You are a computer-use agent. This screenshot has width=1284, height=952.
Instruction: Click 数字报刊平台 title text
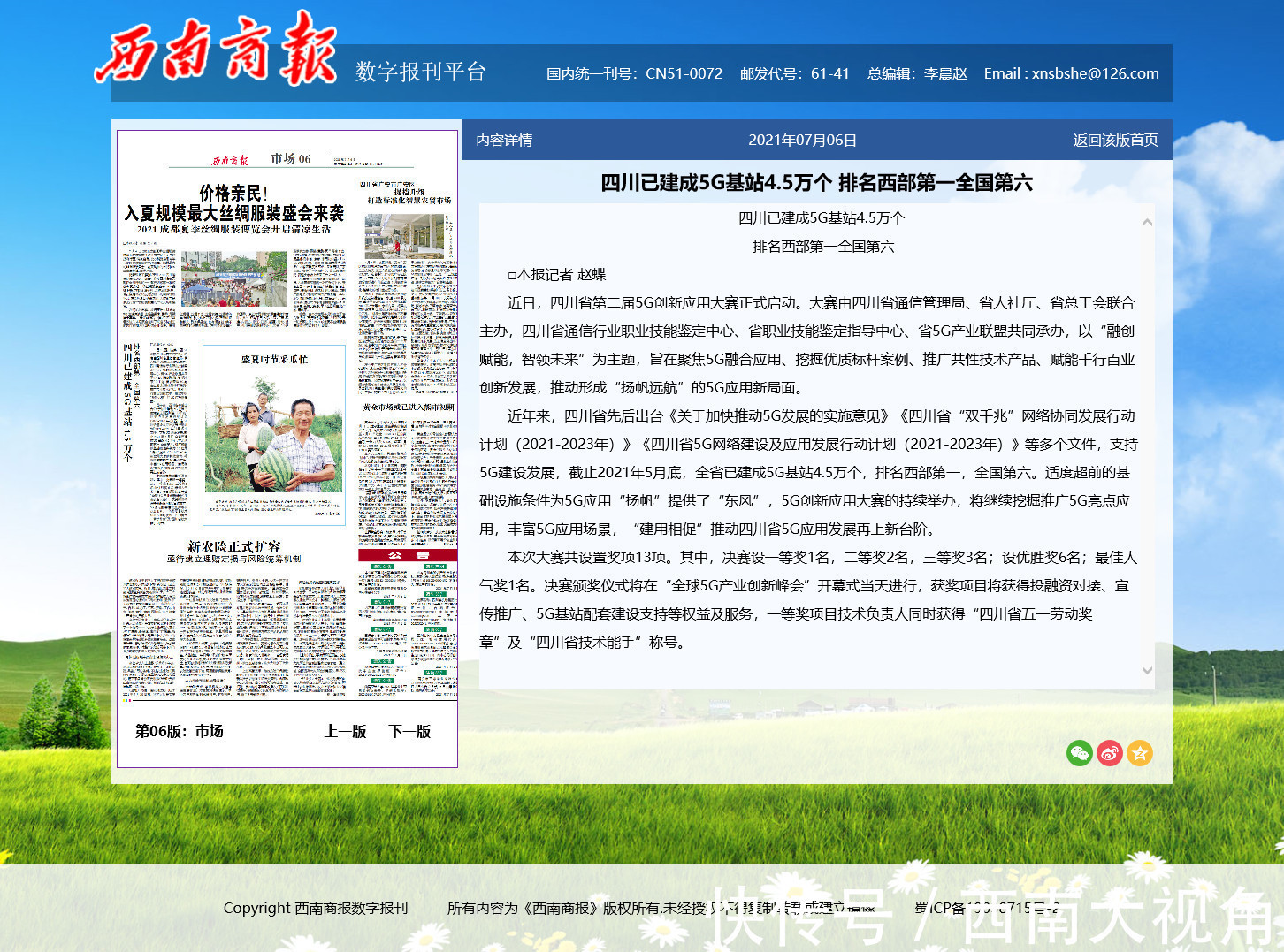click(x=421, y=72)
